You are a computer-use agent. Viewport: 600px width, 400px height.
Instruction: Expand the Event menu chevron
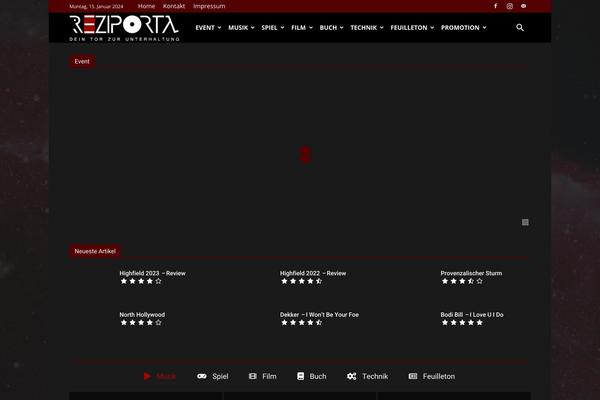[x=219, y=28]
